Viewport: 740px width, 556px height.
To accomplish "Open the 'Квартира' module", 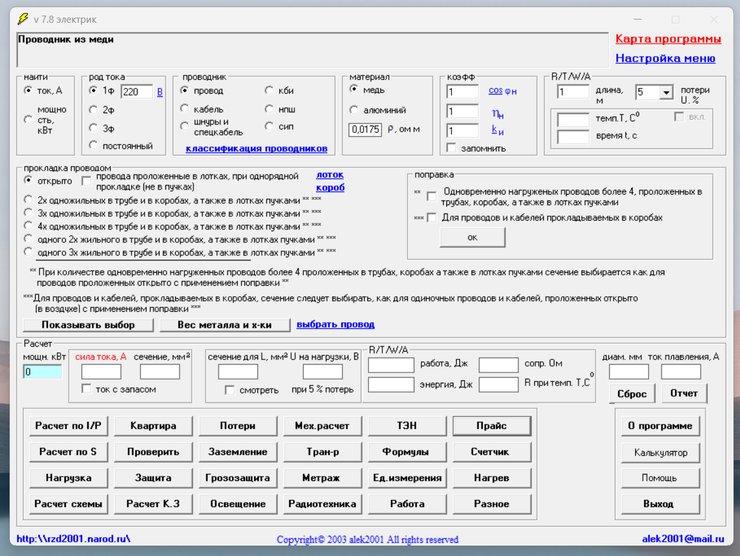I will (153, 426).
